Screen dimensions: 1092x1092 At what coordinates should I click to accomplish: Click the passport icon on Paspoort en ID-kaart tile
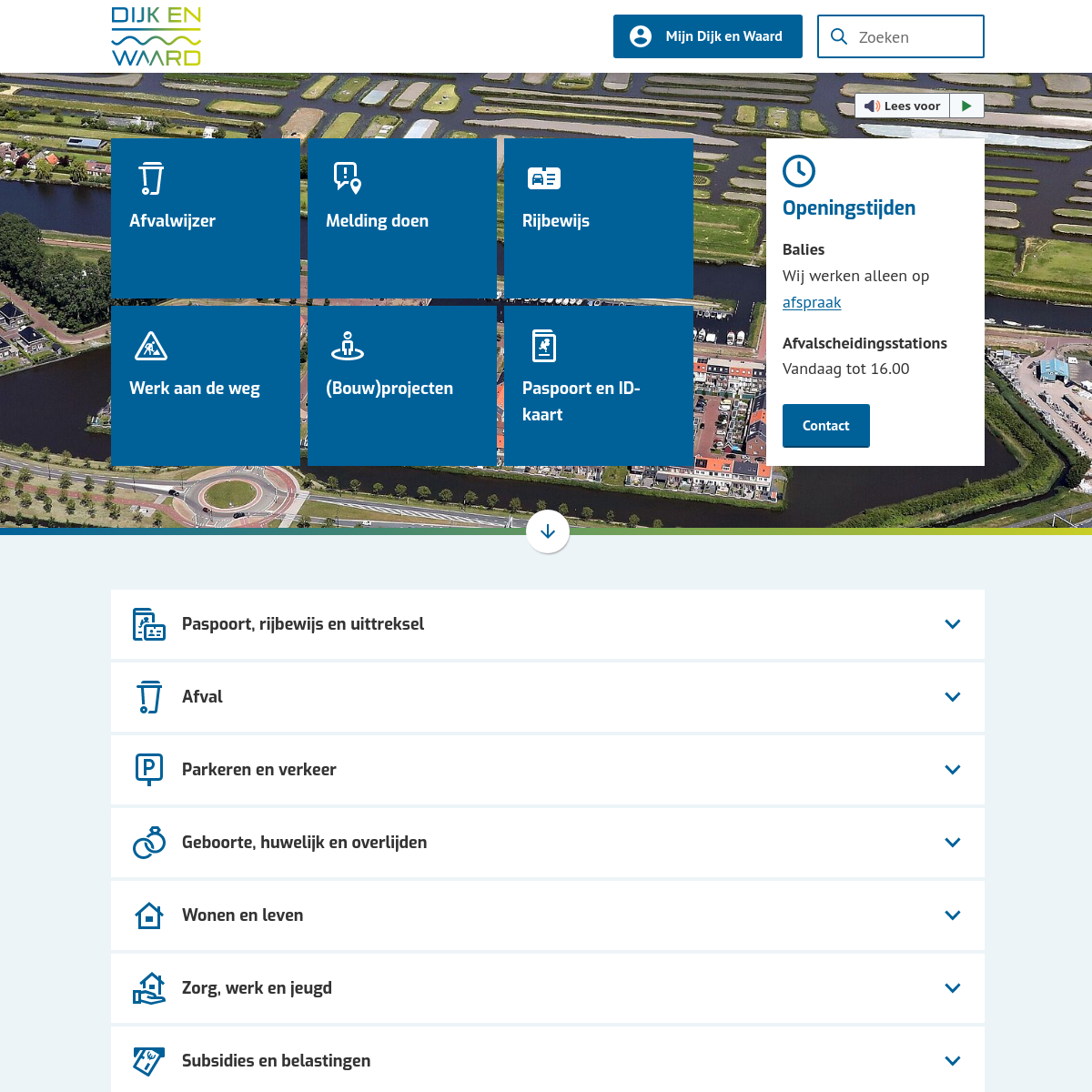[544, 346]
